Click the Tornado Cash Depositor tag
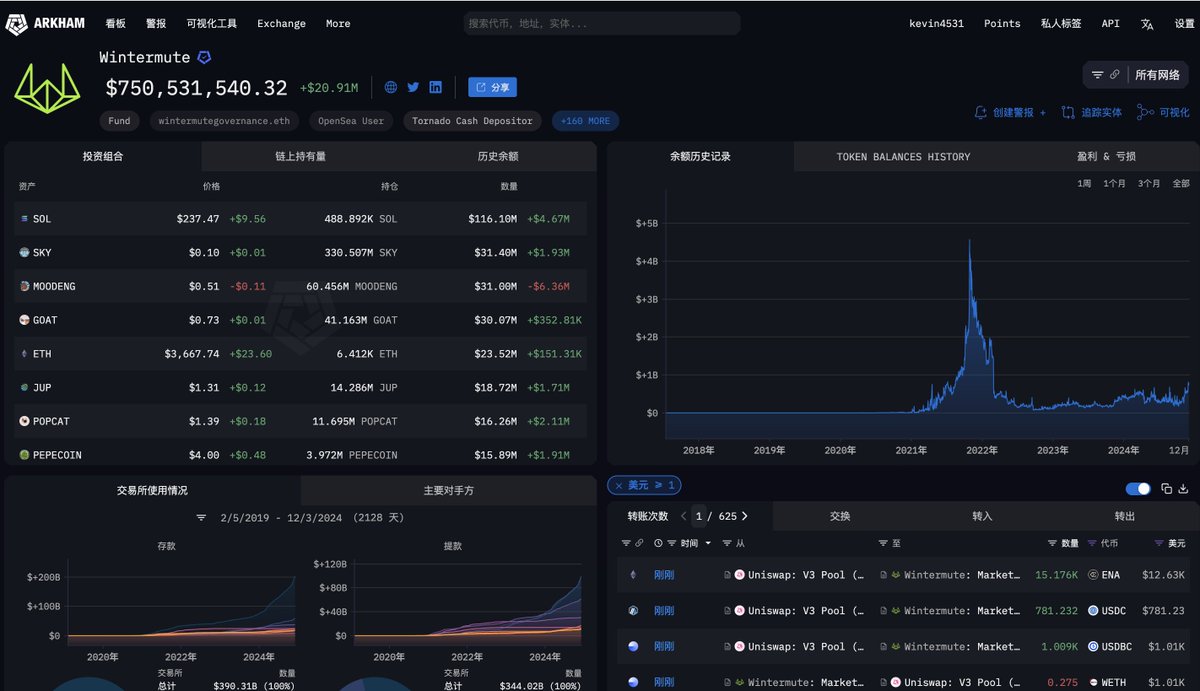Viewport: 1200px width, 691px height. point(473,121)
